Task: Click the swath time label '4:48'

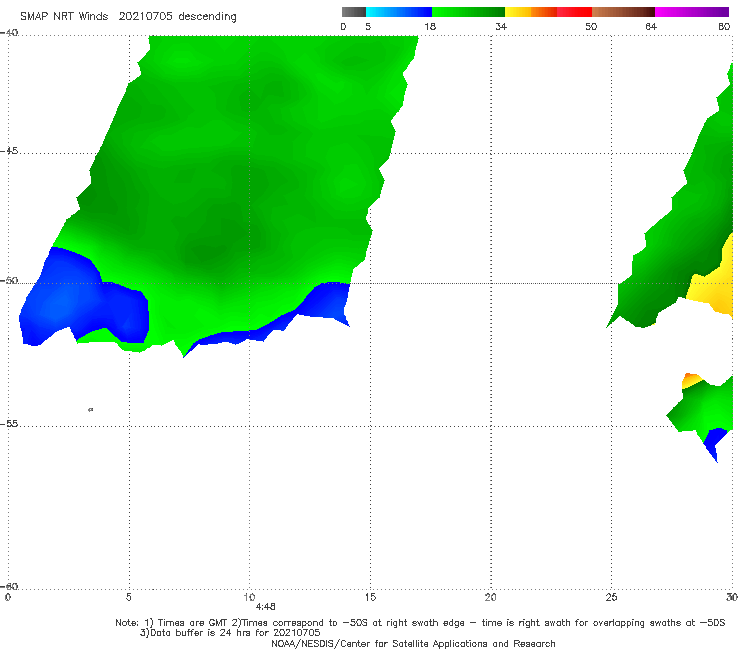Action: coord(266,607)
